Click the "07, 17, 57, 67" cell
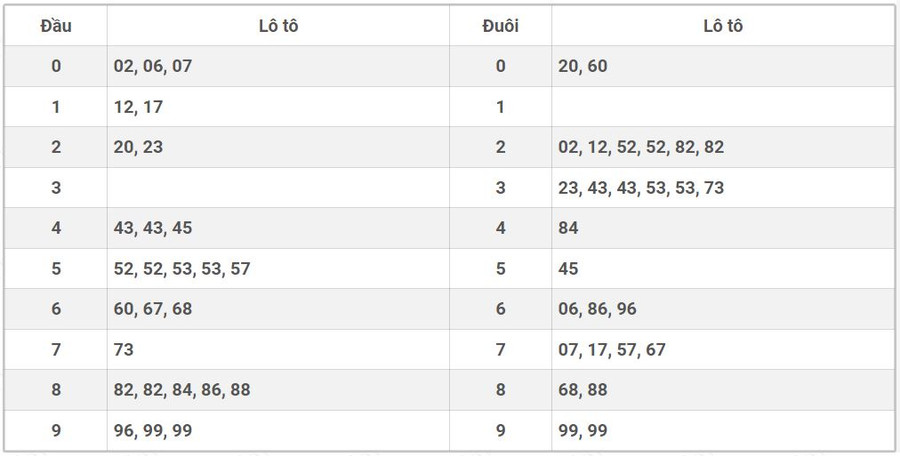 [x=612, y=350]
